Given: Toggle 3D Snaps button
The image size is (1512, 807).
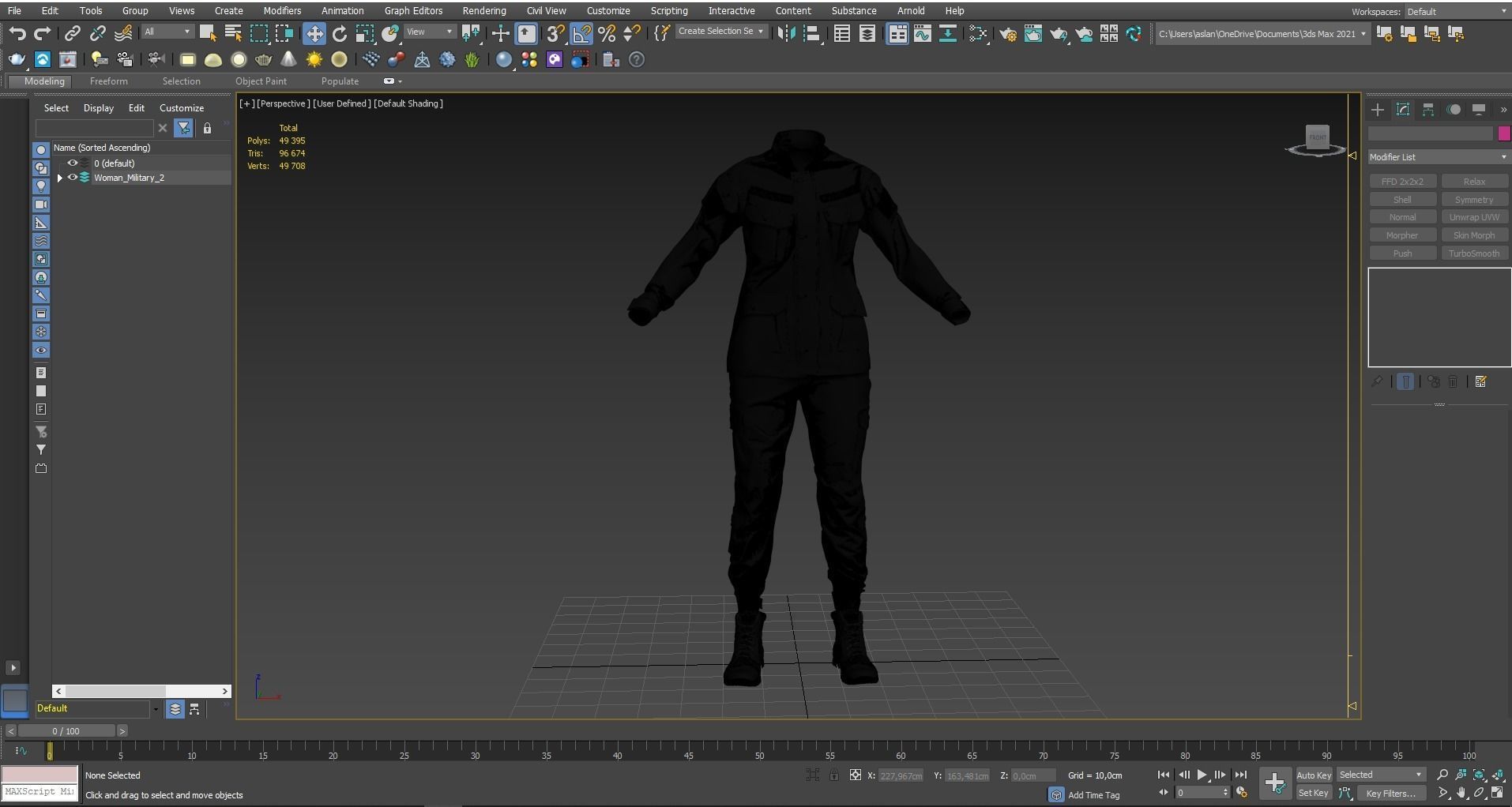Looking at the screenshot, I should click(555, 33).
